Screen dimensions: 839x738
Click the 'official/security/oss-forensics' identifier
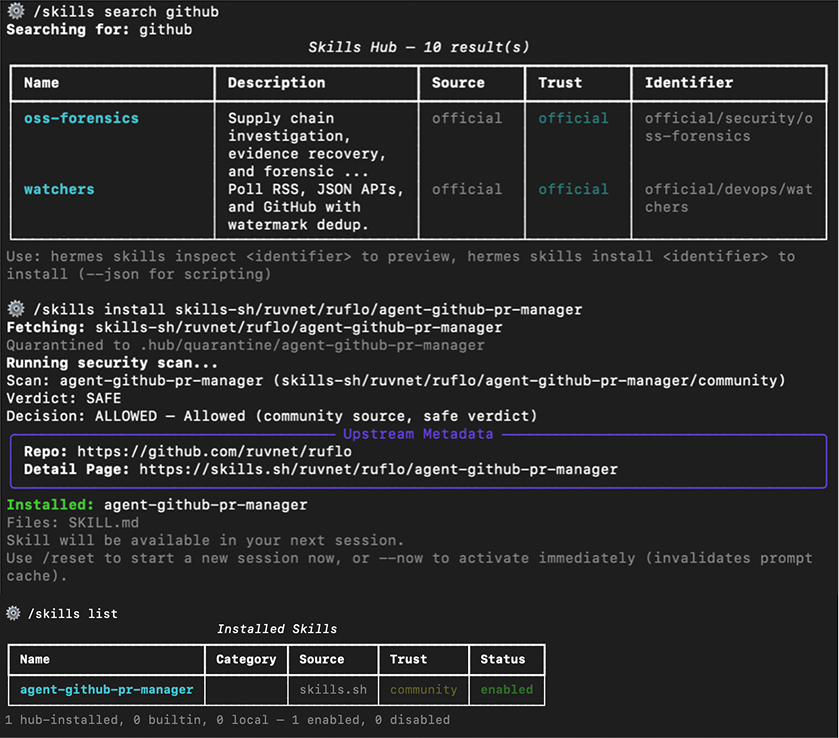click(728, 127)
